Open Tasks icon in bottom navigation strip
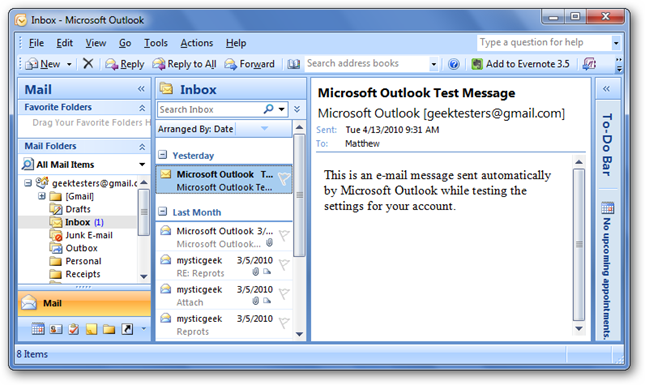This screenshot has width=645, height=385. coord(74,329)
